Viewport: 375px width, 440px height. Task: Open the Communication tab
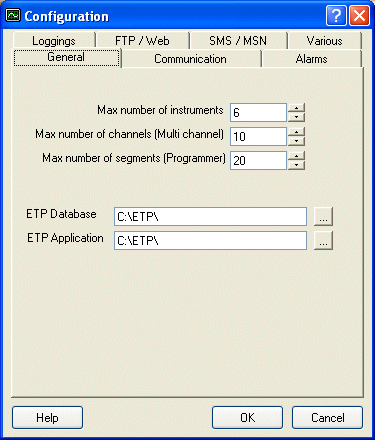pos(191,59)
